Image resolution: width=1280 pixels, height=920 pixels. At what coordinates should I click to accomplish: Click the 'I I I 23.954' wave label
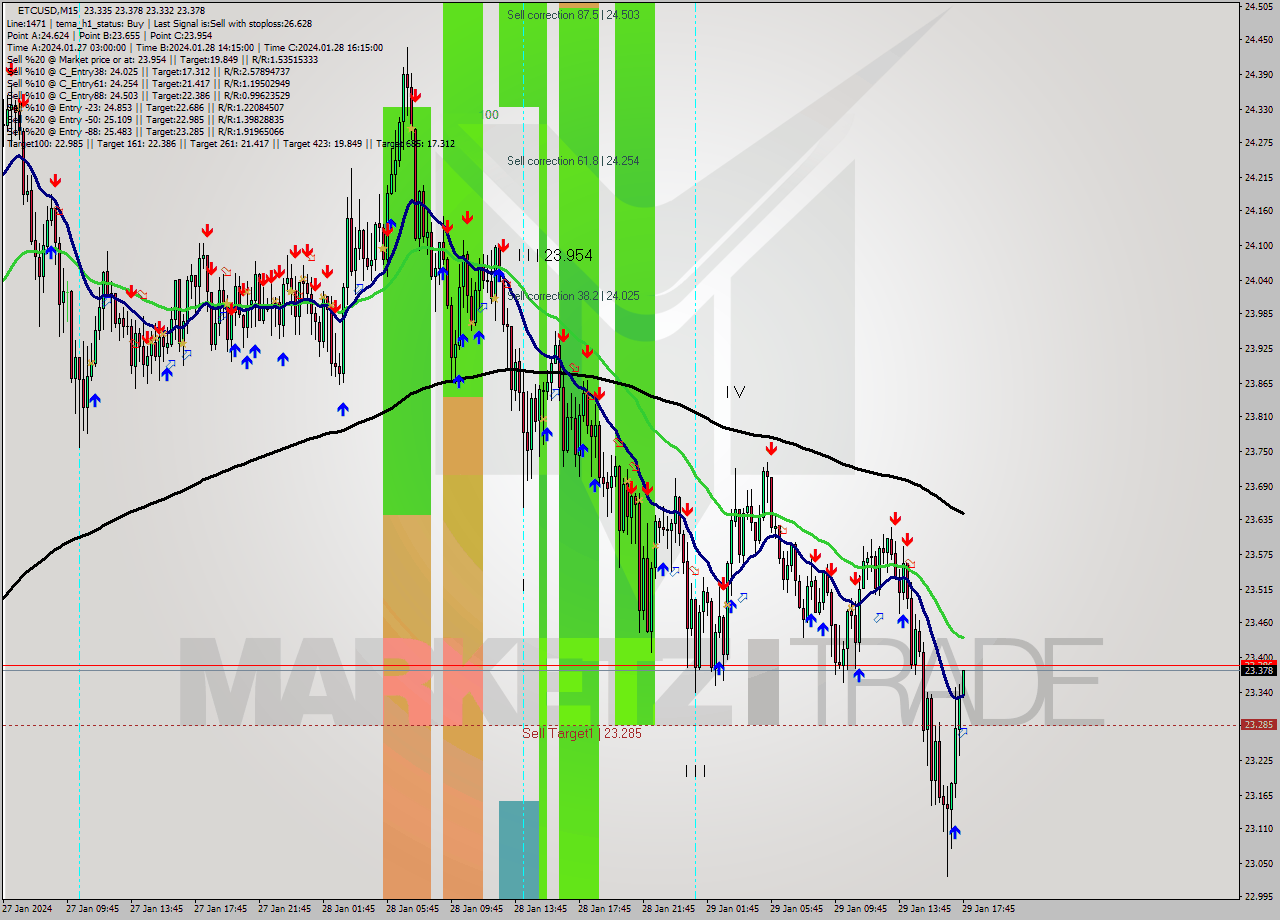(x=555, y=256)
